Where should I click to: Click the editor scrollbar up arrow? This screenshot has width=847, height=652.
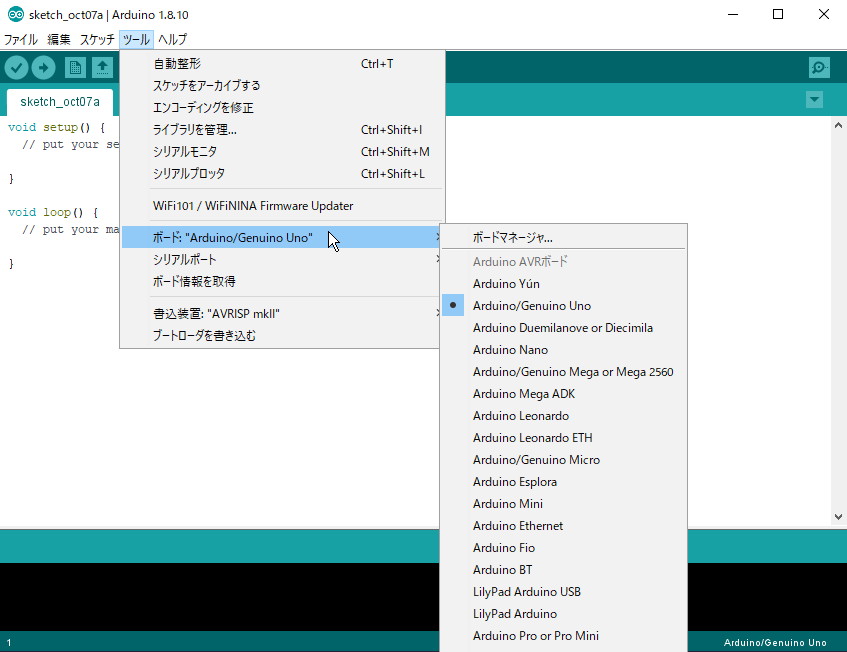(x=838, y=125)
